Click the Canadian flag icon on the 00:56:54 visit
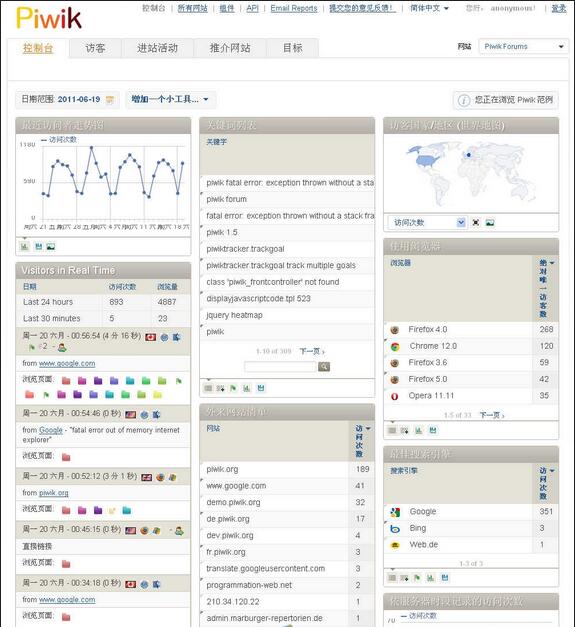575x627 pixels. [151, 337]
